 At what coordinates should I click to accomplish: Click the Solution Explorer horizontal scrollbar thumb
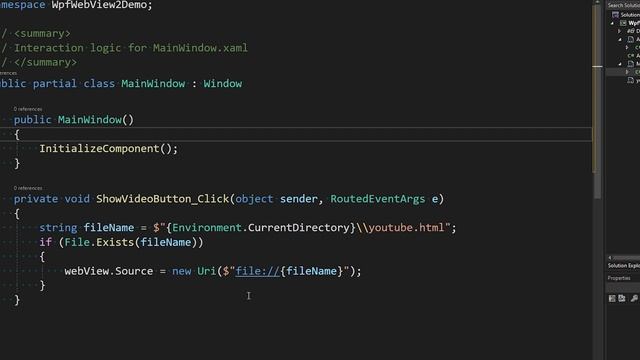point(627,258)
